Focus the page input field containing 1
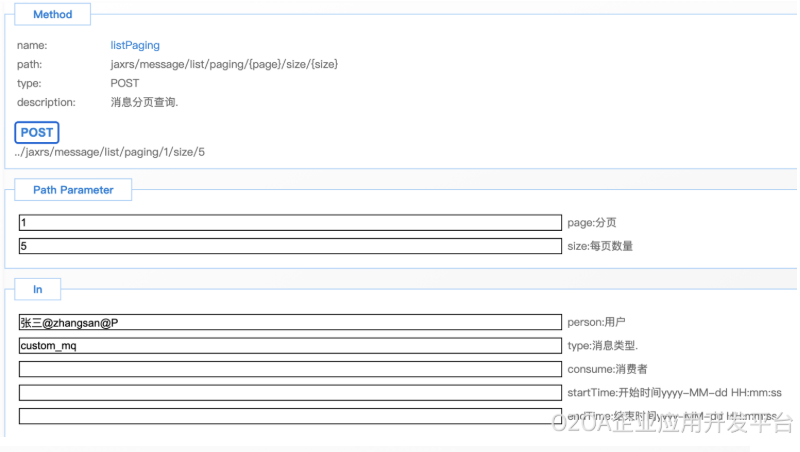 [290, 223]
